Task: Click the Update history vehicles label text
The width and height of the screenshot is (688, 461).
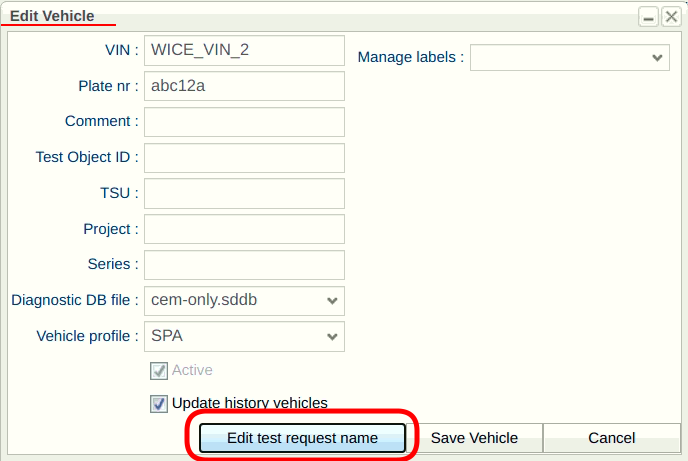Action: pyautogui.click(x=249, y=403)
